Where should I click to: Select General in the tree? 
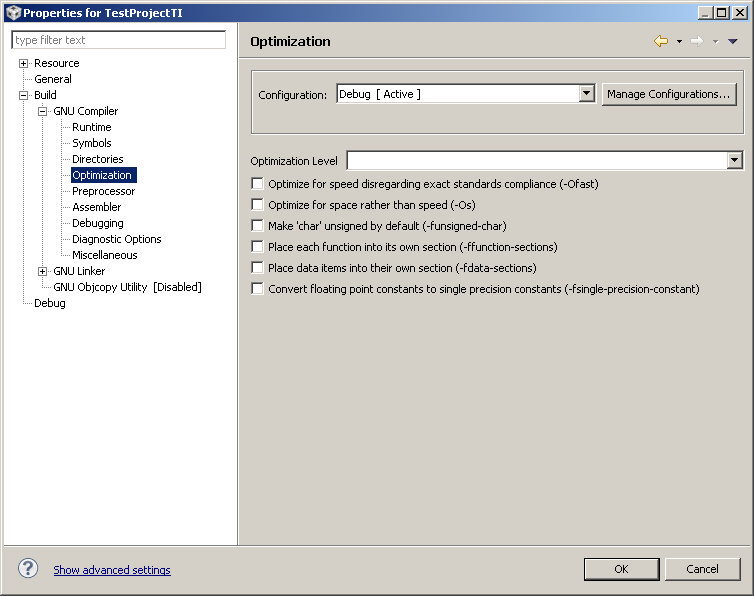(x=53, y=79)
